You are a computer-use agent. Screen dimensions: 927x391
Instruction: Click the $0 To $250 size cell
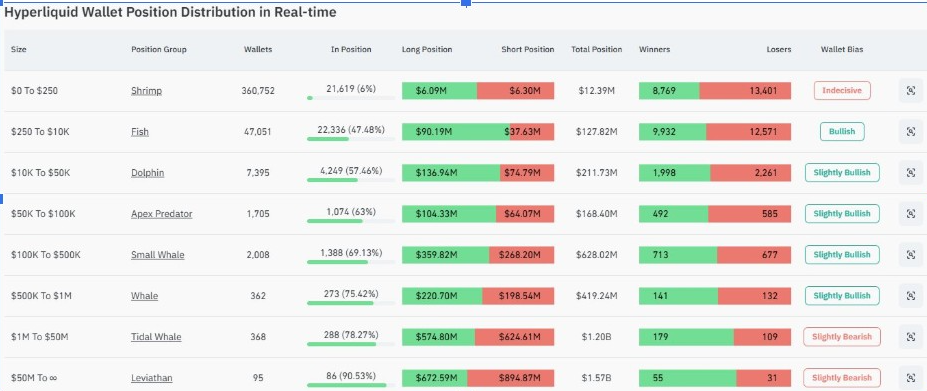pyautogui.click(x=34, y=91)
